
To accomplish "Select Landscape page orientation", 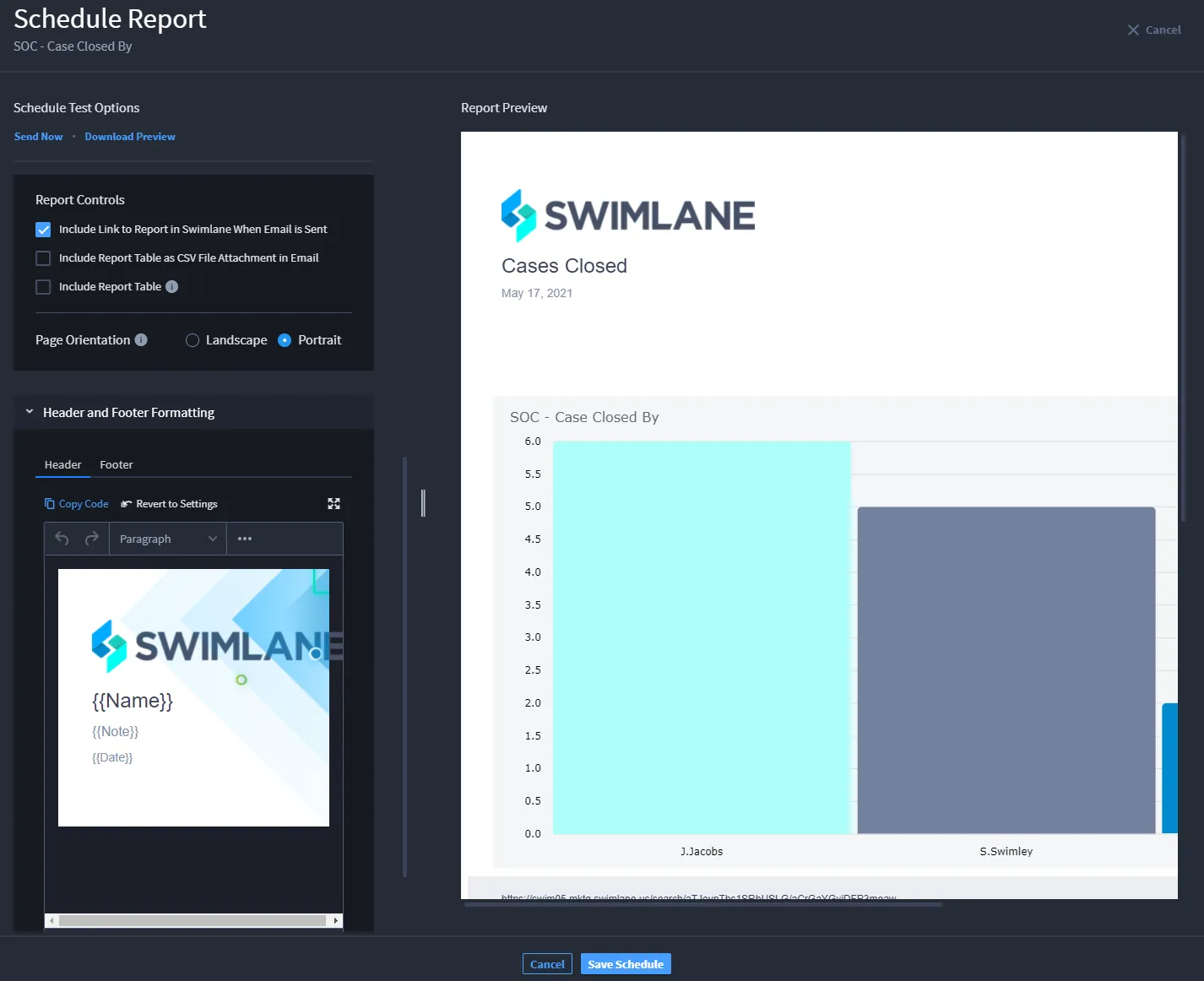I will tap(193, 340).
